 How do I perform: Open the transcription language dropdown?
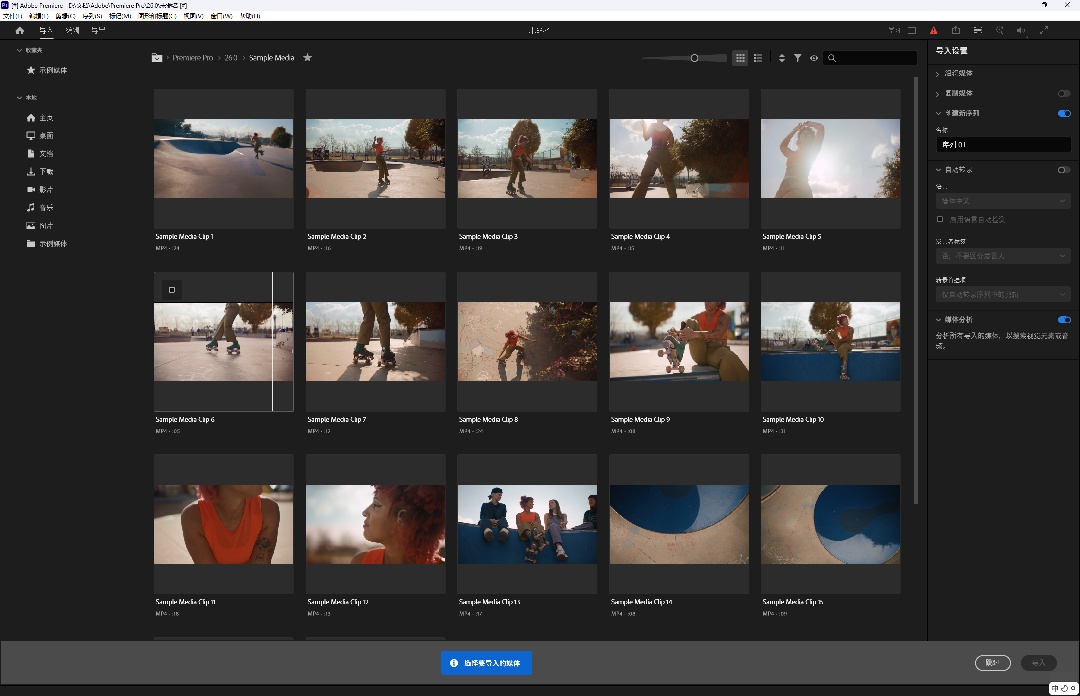pos(1003,201)
